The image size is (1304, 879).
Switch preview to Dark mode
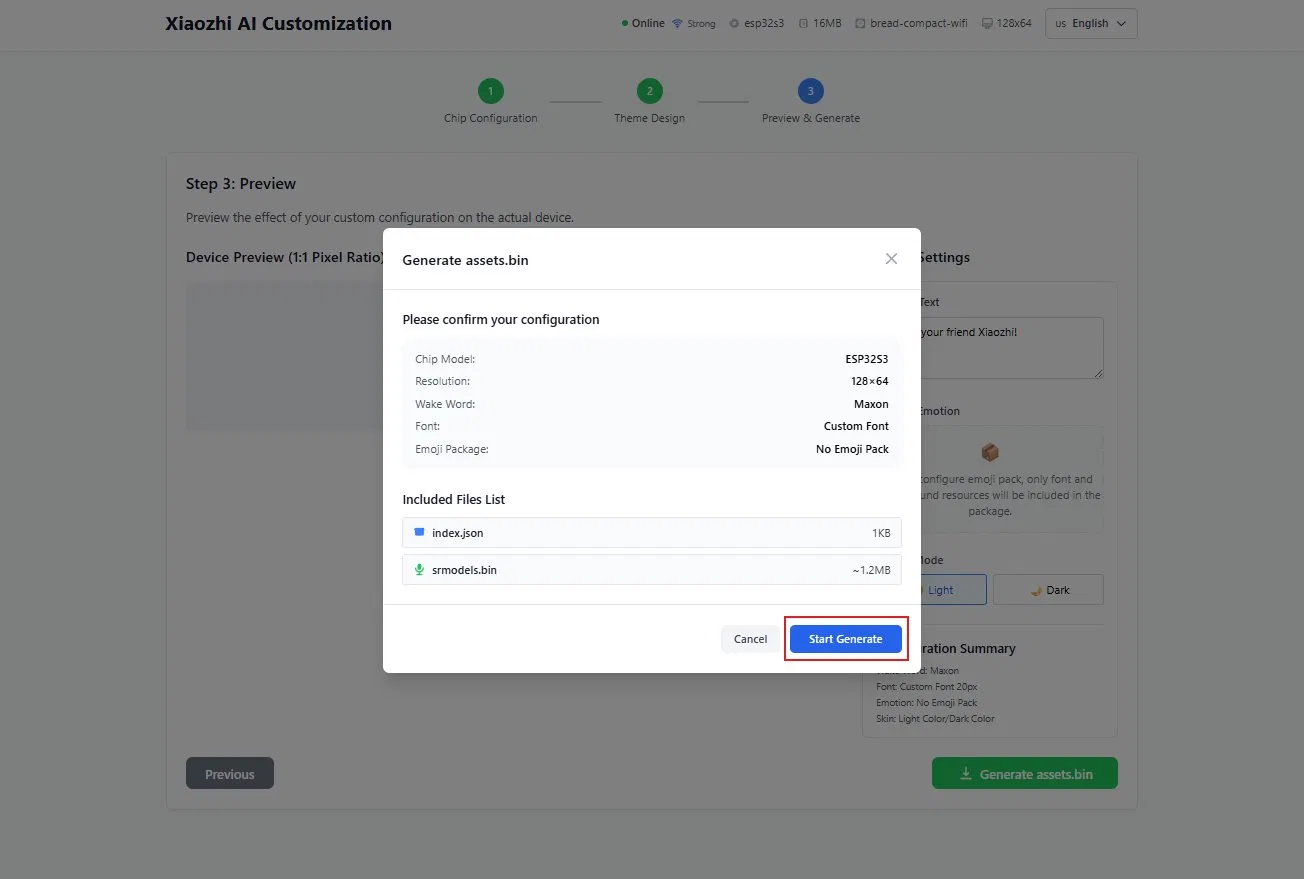click(x=1048, y=590)
